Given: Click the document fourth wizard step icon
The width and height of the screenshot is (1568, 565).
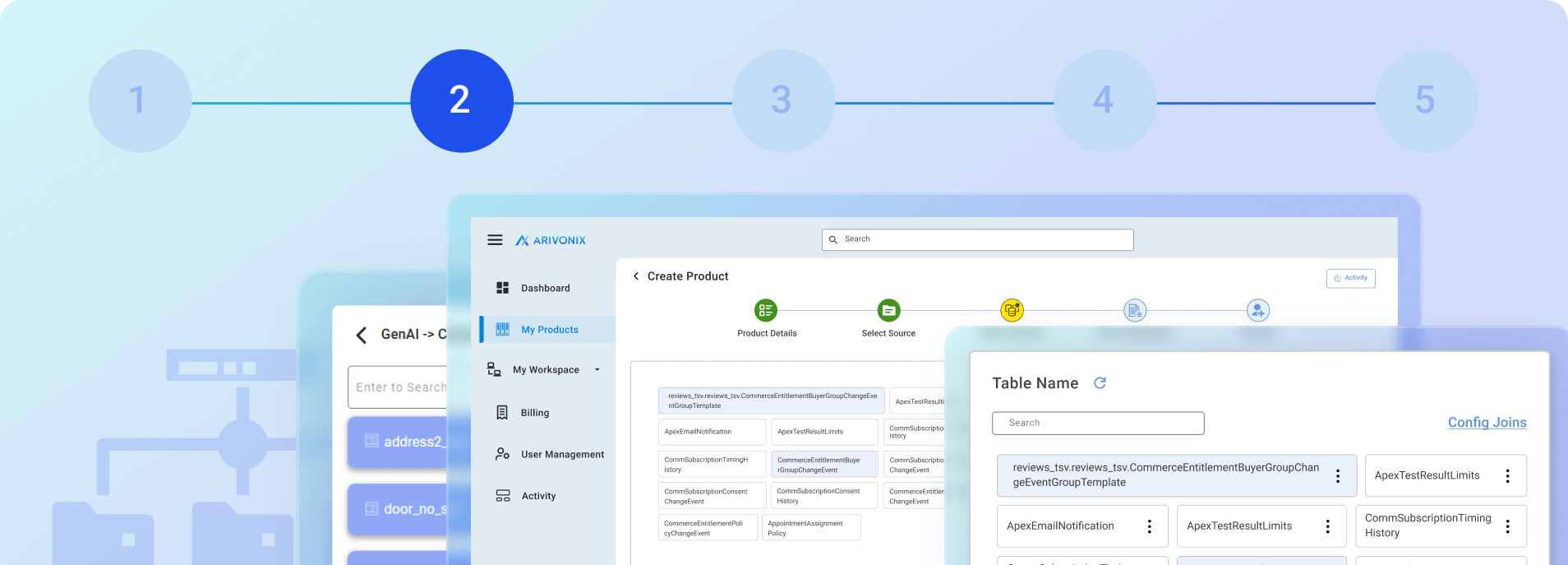Looking at the screenshot, I should pyautogui.click(x=1135, y=310).
